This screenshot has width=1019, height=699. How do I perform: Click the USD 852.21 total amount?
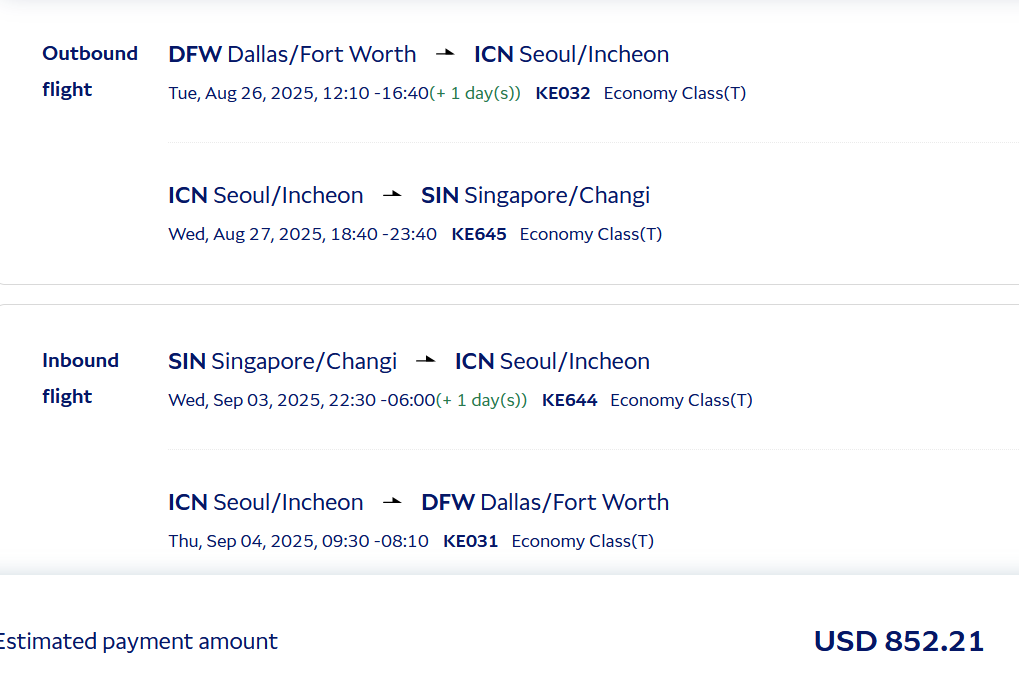899,641
